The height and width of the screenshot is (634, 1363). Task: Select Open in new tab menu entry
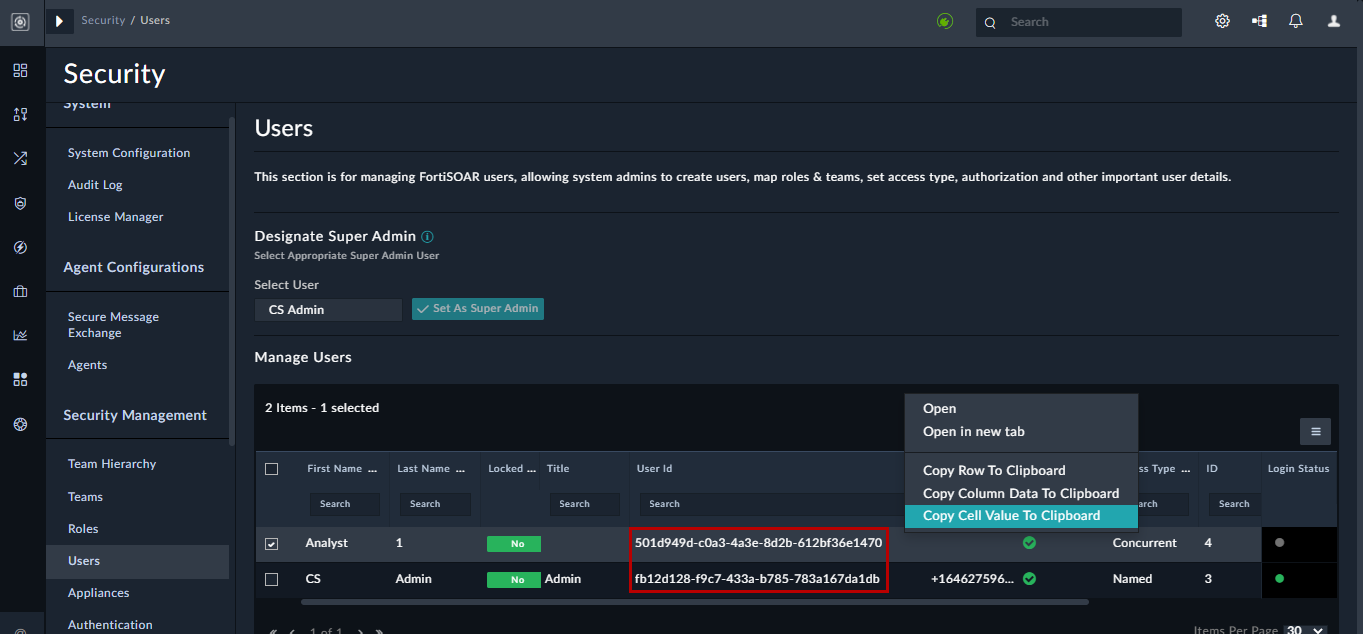973,432
